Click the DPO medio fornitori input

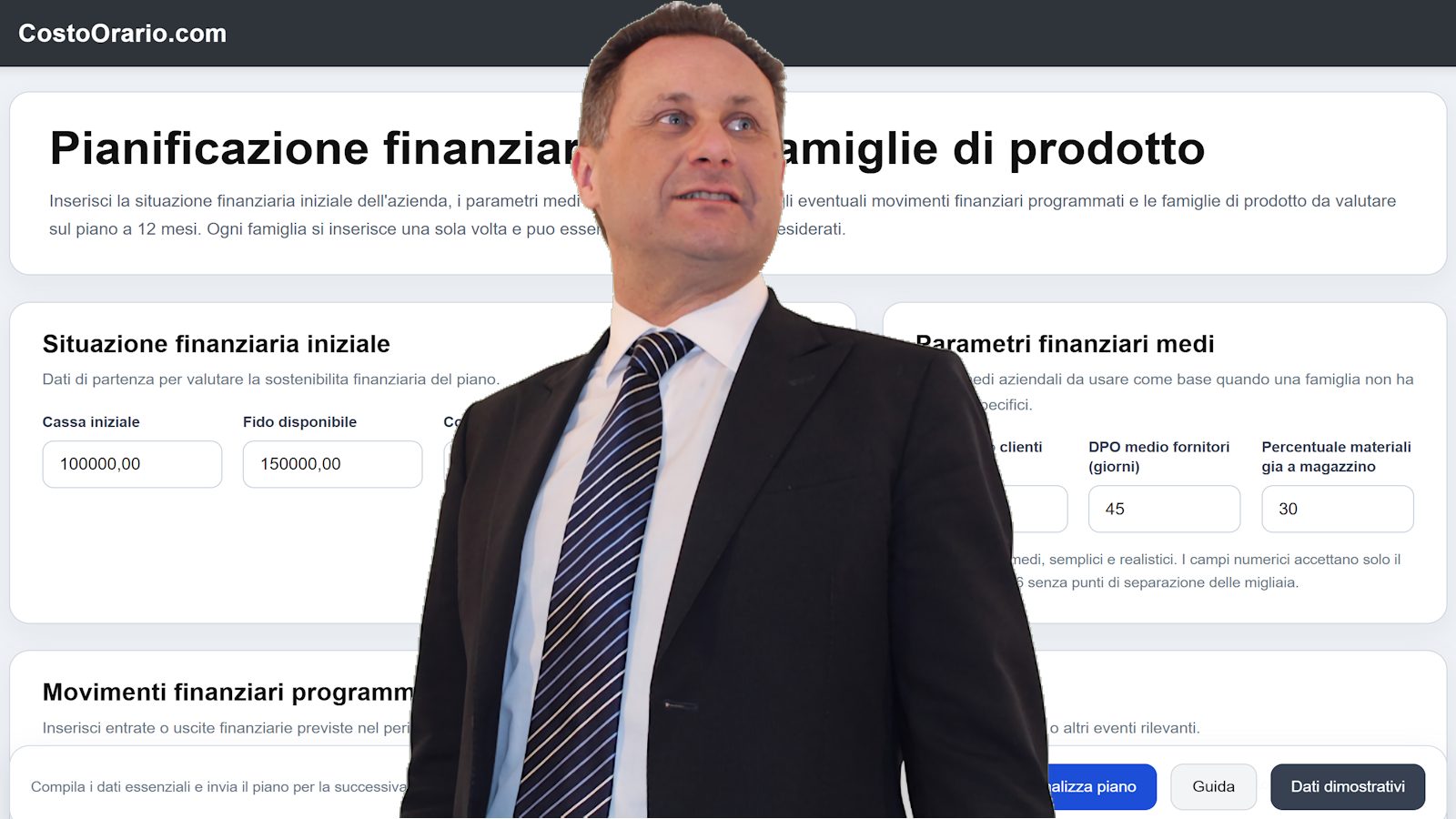1164,509
